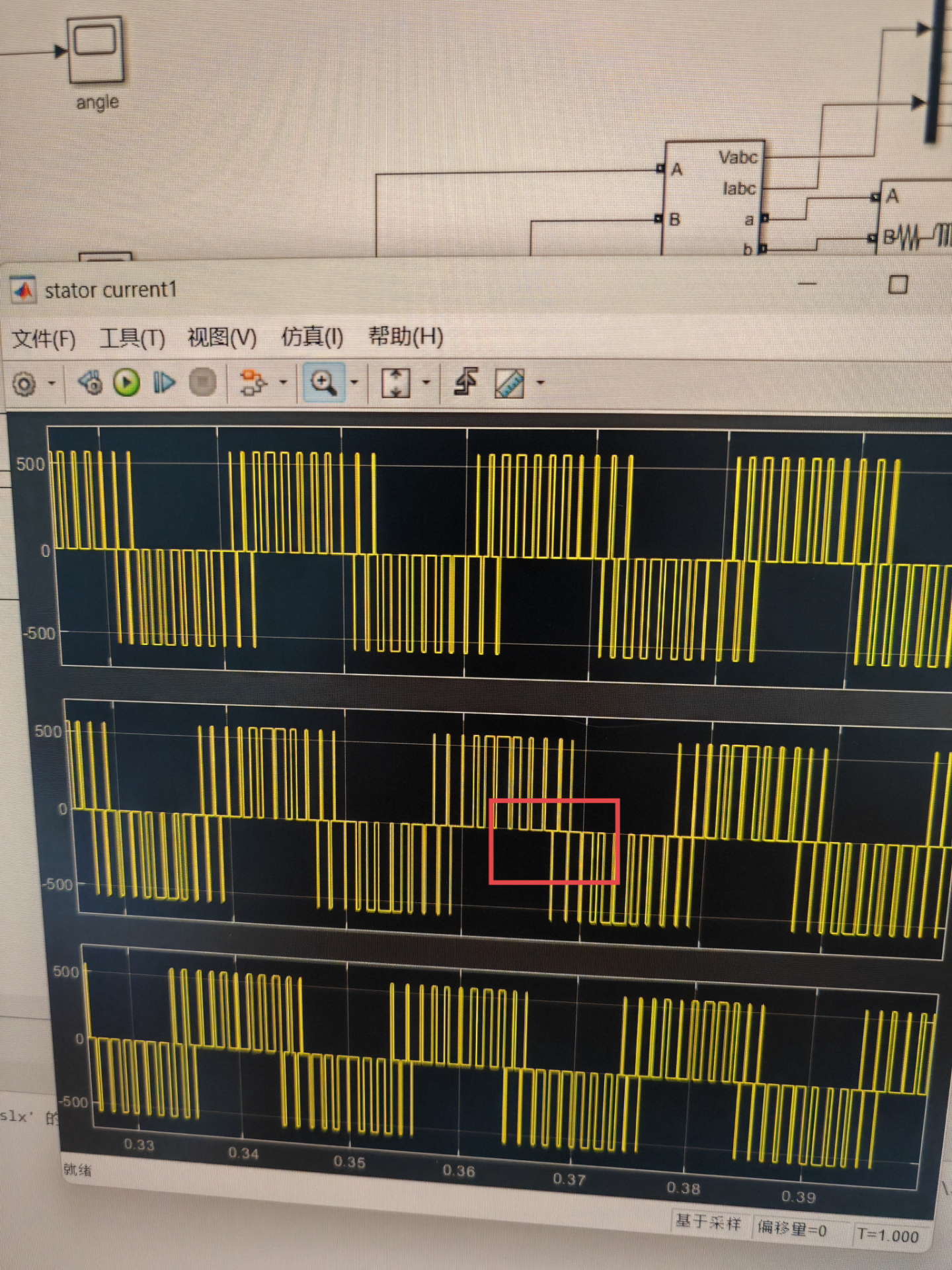
Task: Open the 帮助(H) menu
Action: [405, 336]
